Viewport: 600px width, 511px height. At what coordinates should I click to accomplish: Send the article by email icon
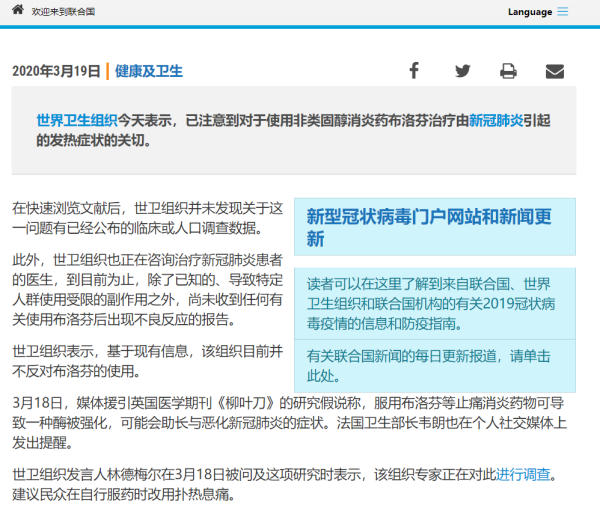(554, 71)
